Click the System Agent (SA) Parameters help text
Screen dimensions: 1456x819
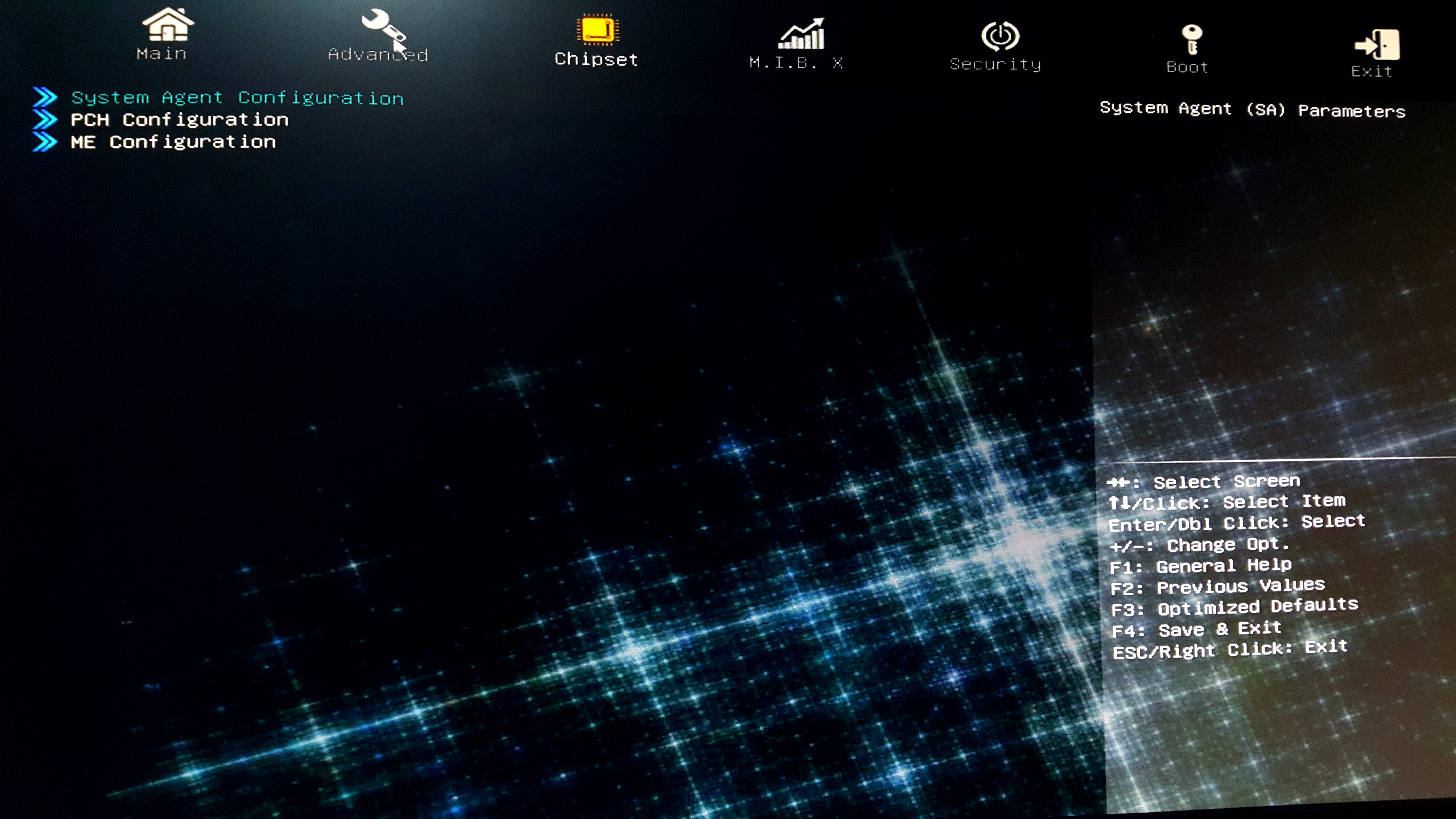click(x=1253, y=110)
